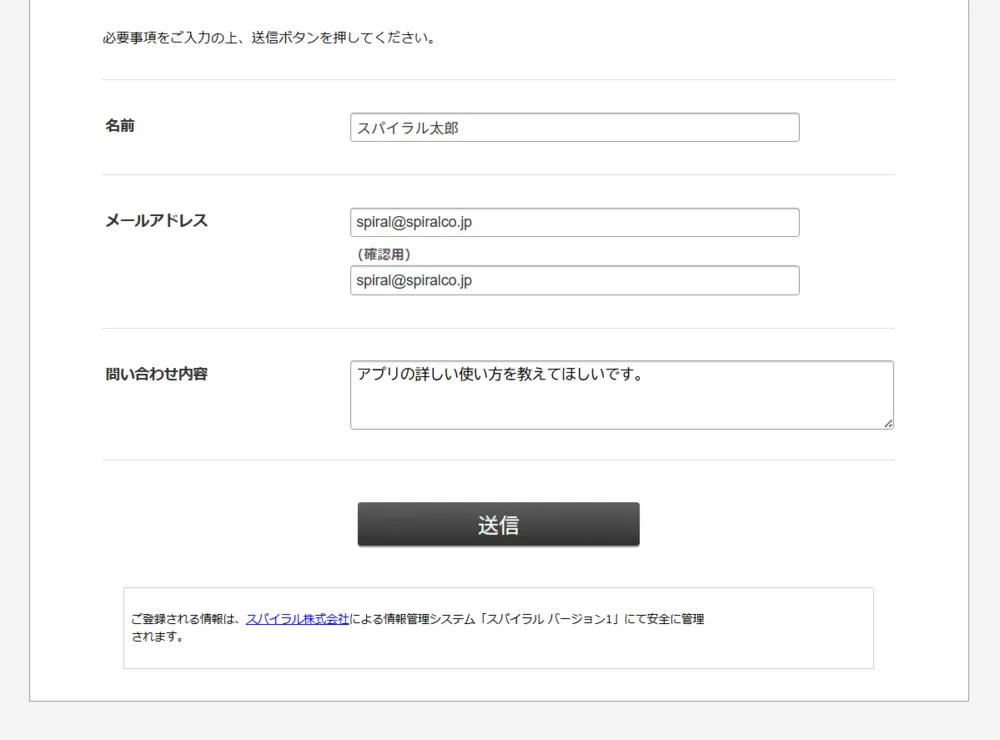Click the 名前 field label

click(120, 126)
